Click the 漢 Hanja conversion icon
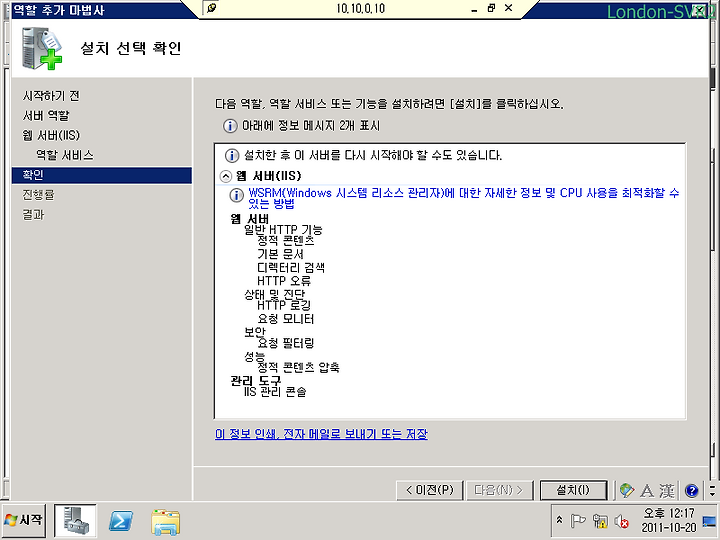 coord(667,490)
